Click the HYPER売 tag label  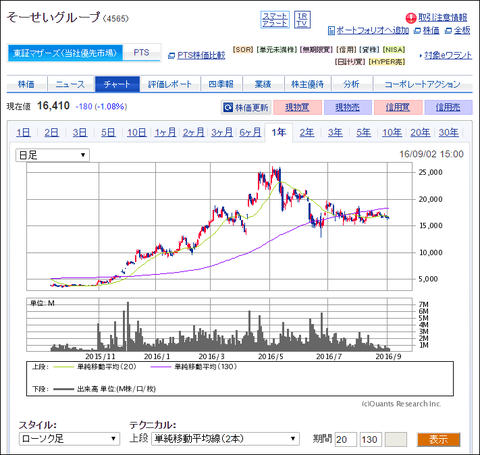tap(387, 62)
